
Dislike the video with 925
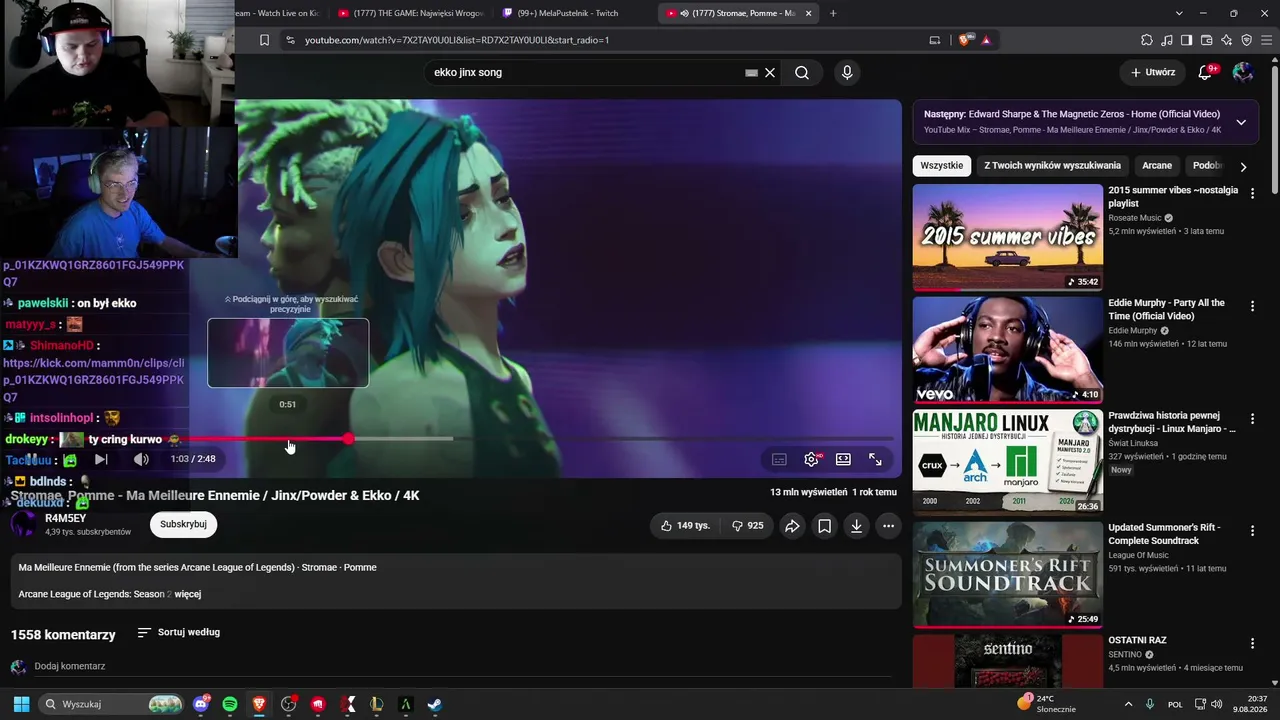tap(747, 525)
